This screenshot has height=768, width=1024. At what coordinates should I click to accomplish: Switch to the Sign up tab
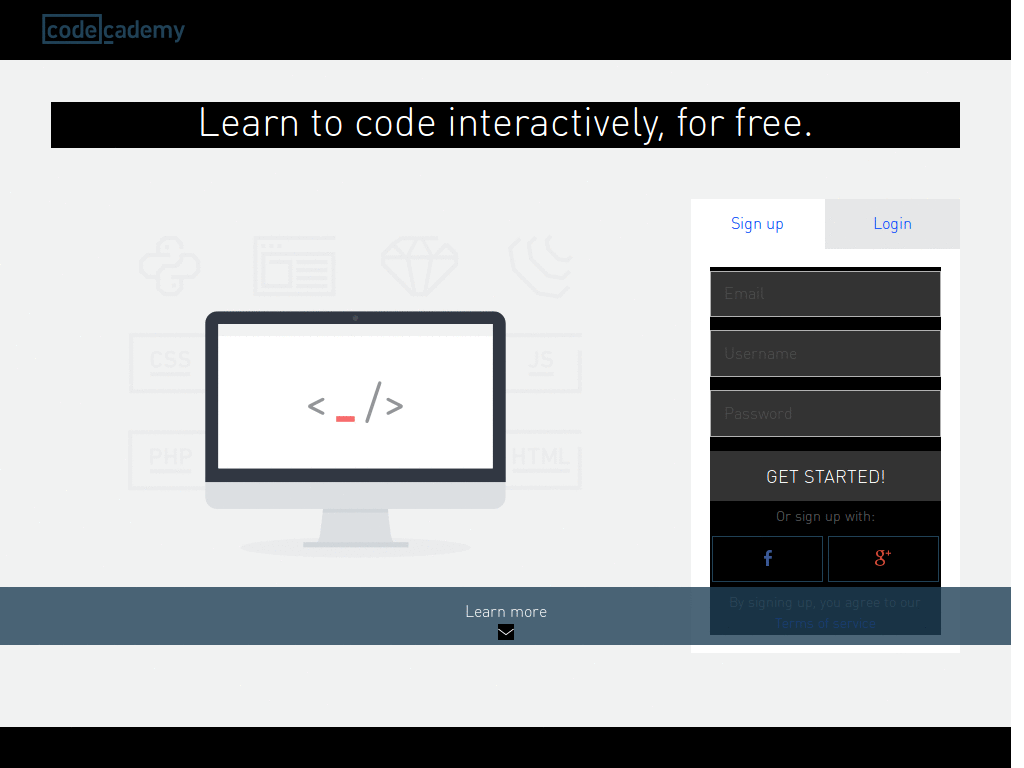[757, 223]
